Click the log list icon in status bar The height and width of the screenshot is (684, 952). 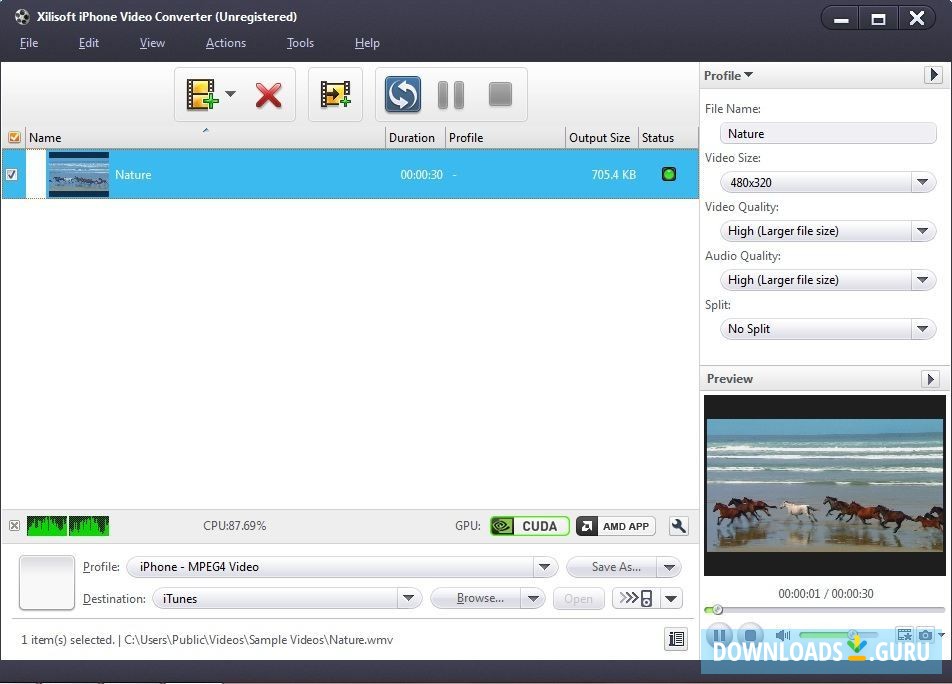pyautogui.click(x=677, y=639)
